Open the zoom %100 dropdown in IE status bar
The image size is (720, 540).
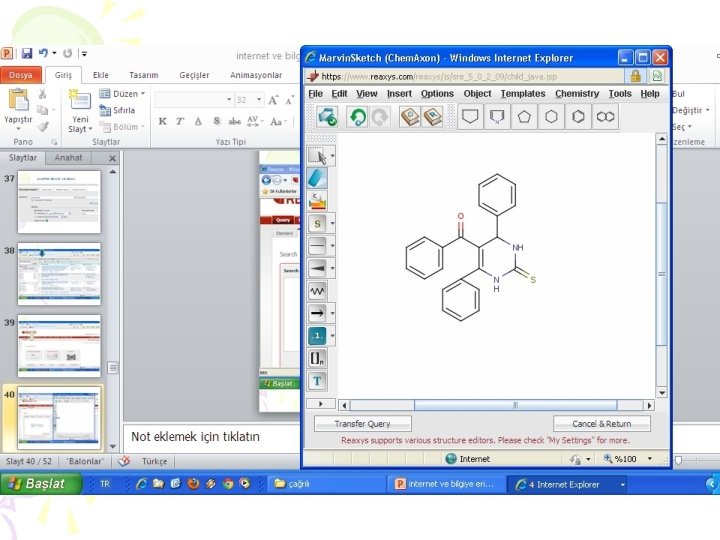click(650, 458)
